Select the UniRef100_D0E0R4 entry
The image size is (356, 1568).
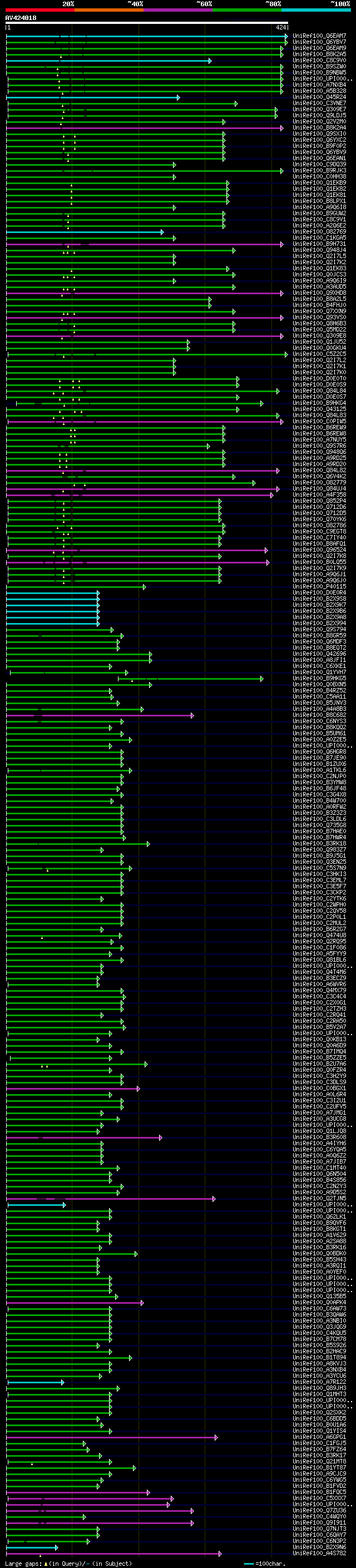click(319, 593)
